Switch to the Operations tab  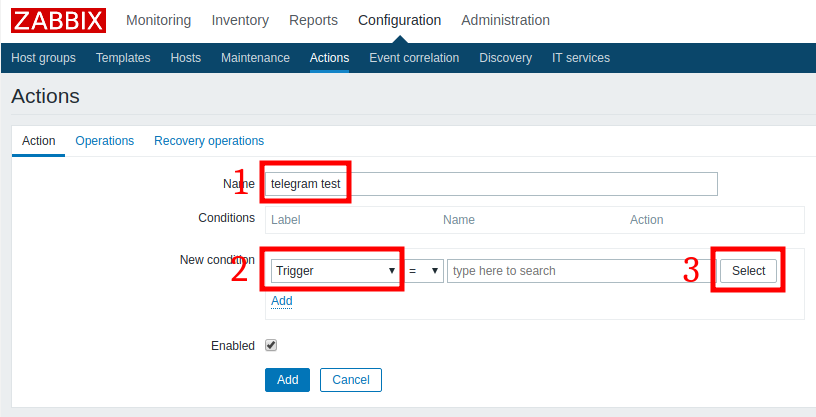pyautogui.click(x=105, y=141)
